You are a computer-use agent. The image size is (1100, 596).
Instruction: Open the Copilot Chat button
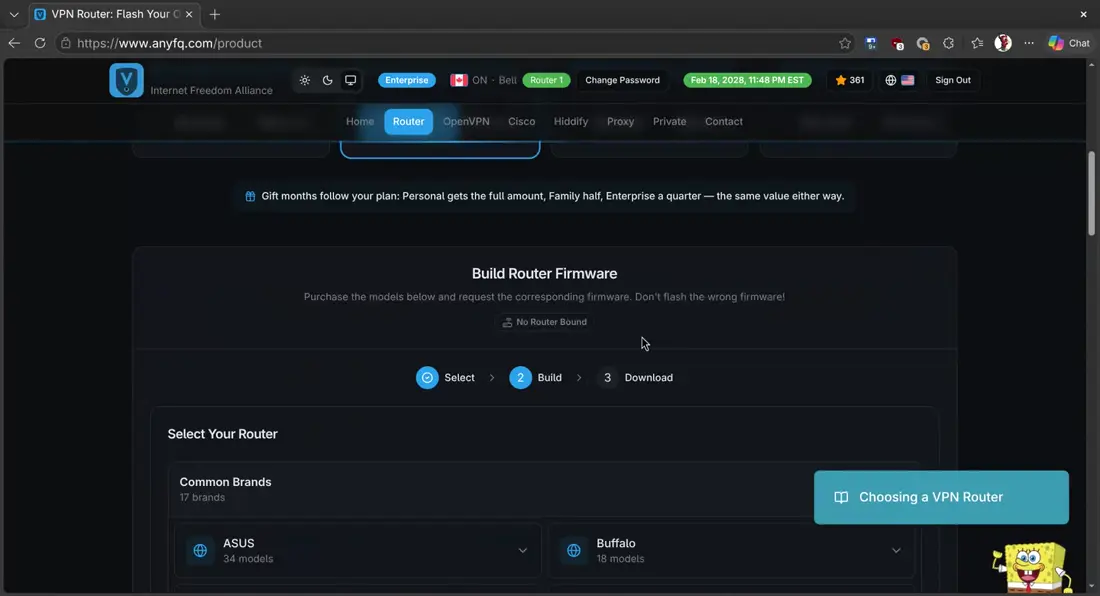tap(1069, 43)
